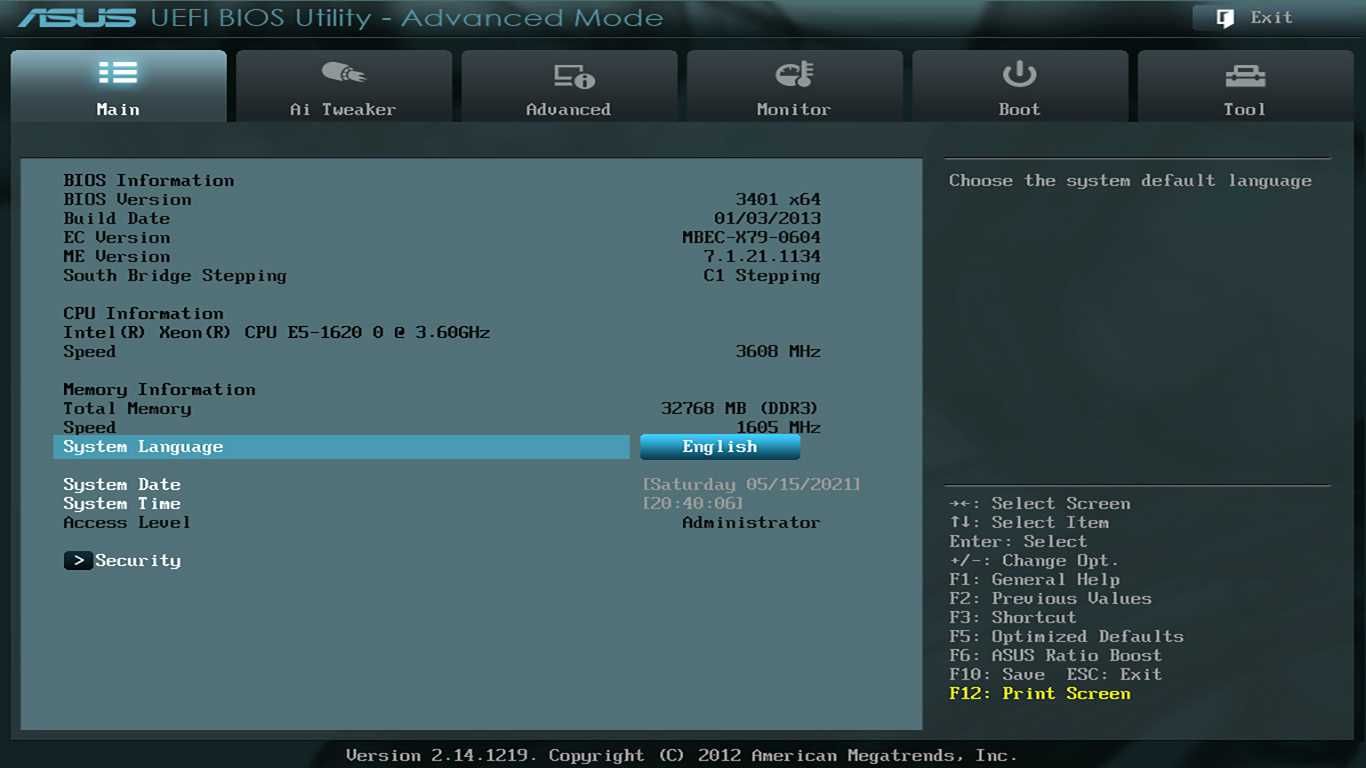Click the Enter: Select hint
The height and width of the screenshot is (768, 1366).
point(1018,542)
